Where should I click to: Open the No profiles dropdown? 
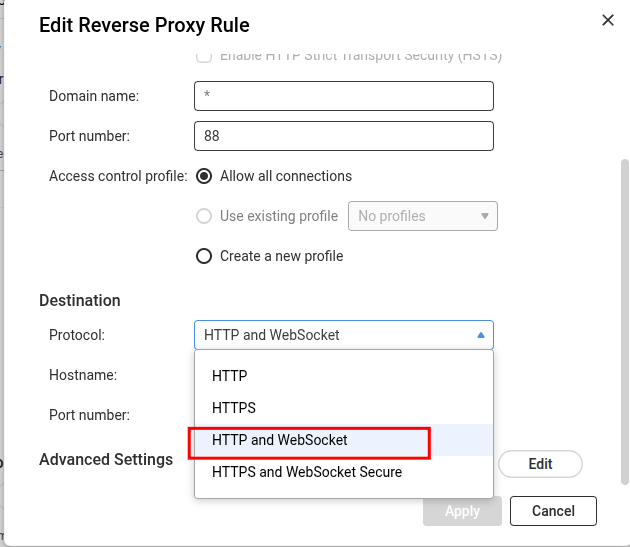[422, 216]
